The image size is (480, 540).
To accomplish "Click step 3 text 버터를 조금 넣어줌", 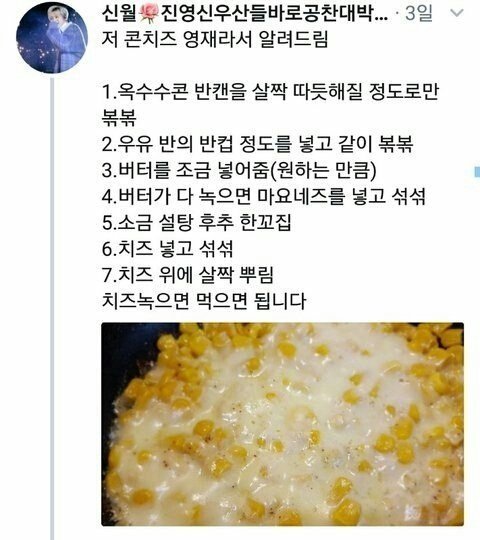I will pos(239,170).
